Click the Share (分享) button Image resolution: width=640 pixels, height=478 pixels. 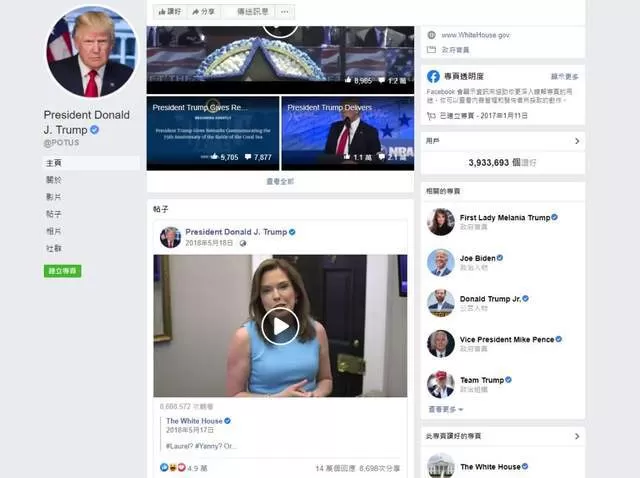(204, 11)
